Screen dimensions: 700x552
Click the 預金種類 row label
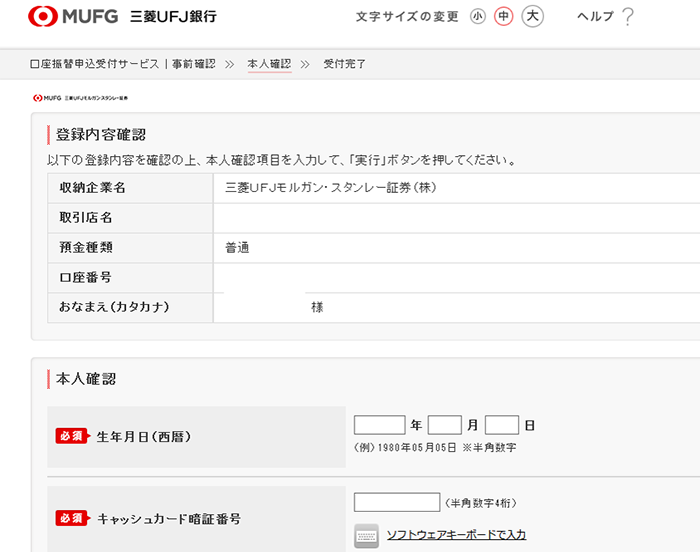(86, 247)
